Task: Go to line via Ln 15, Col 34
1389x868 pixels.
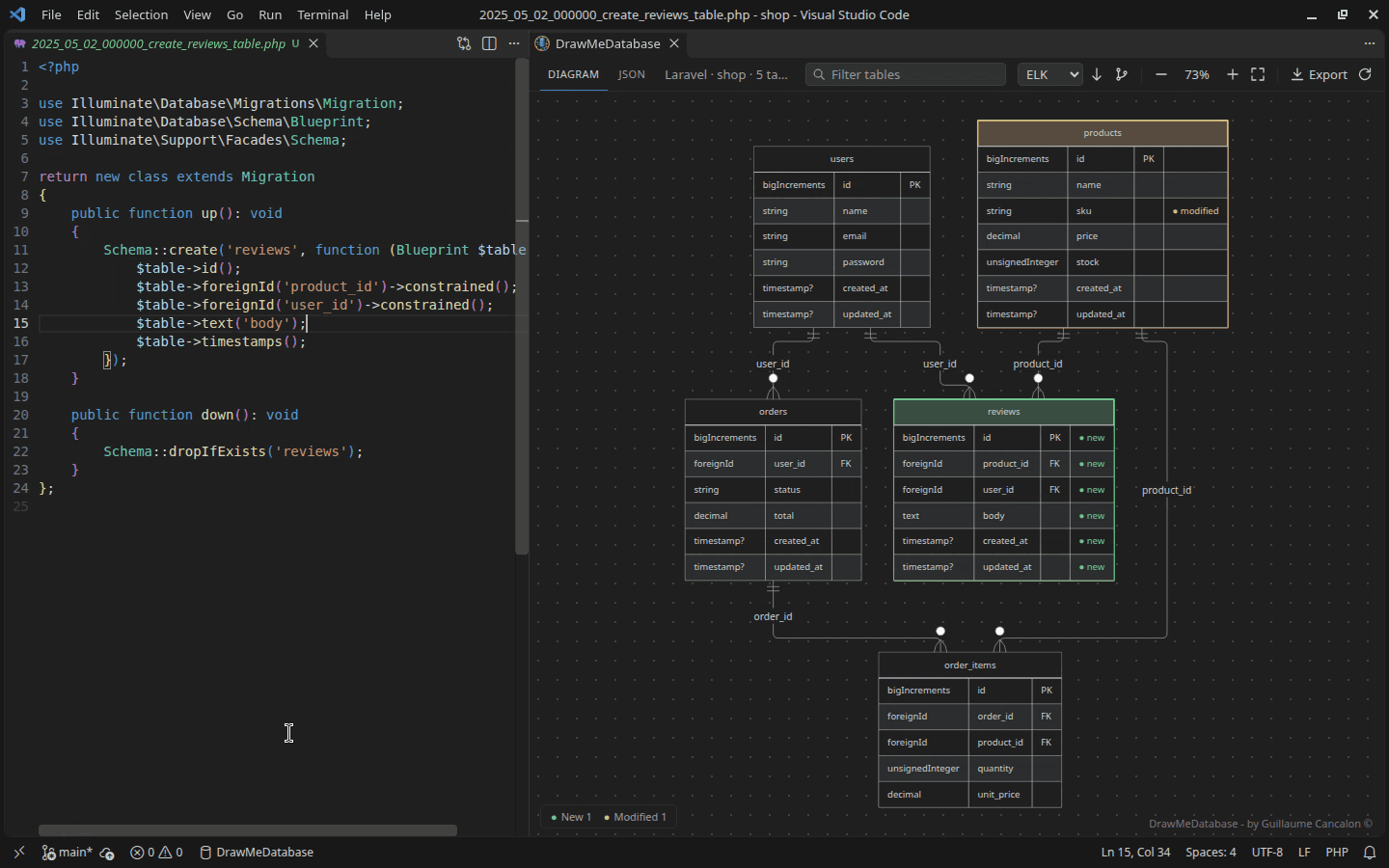Action: pos(1135,853)
